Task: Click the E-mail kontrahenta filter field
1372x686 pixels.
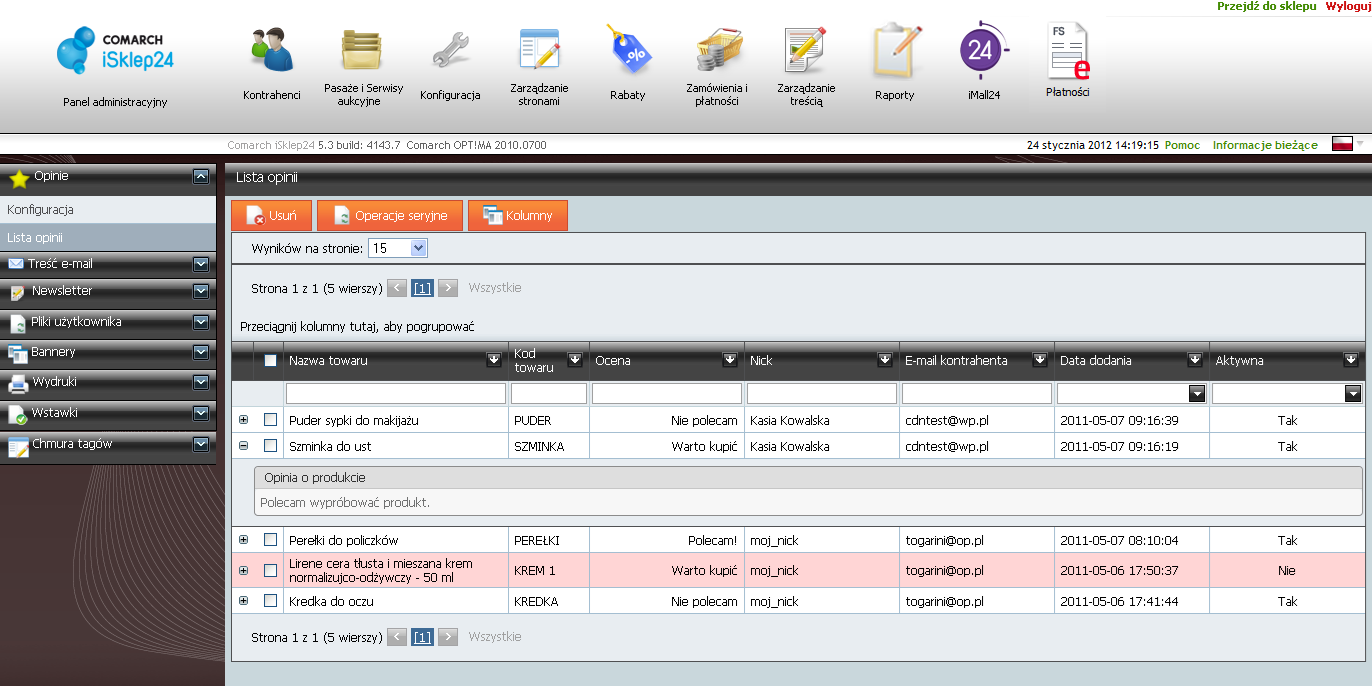Action: click(x=977, y=394)
